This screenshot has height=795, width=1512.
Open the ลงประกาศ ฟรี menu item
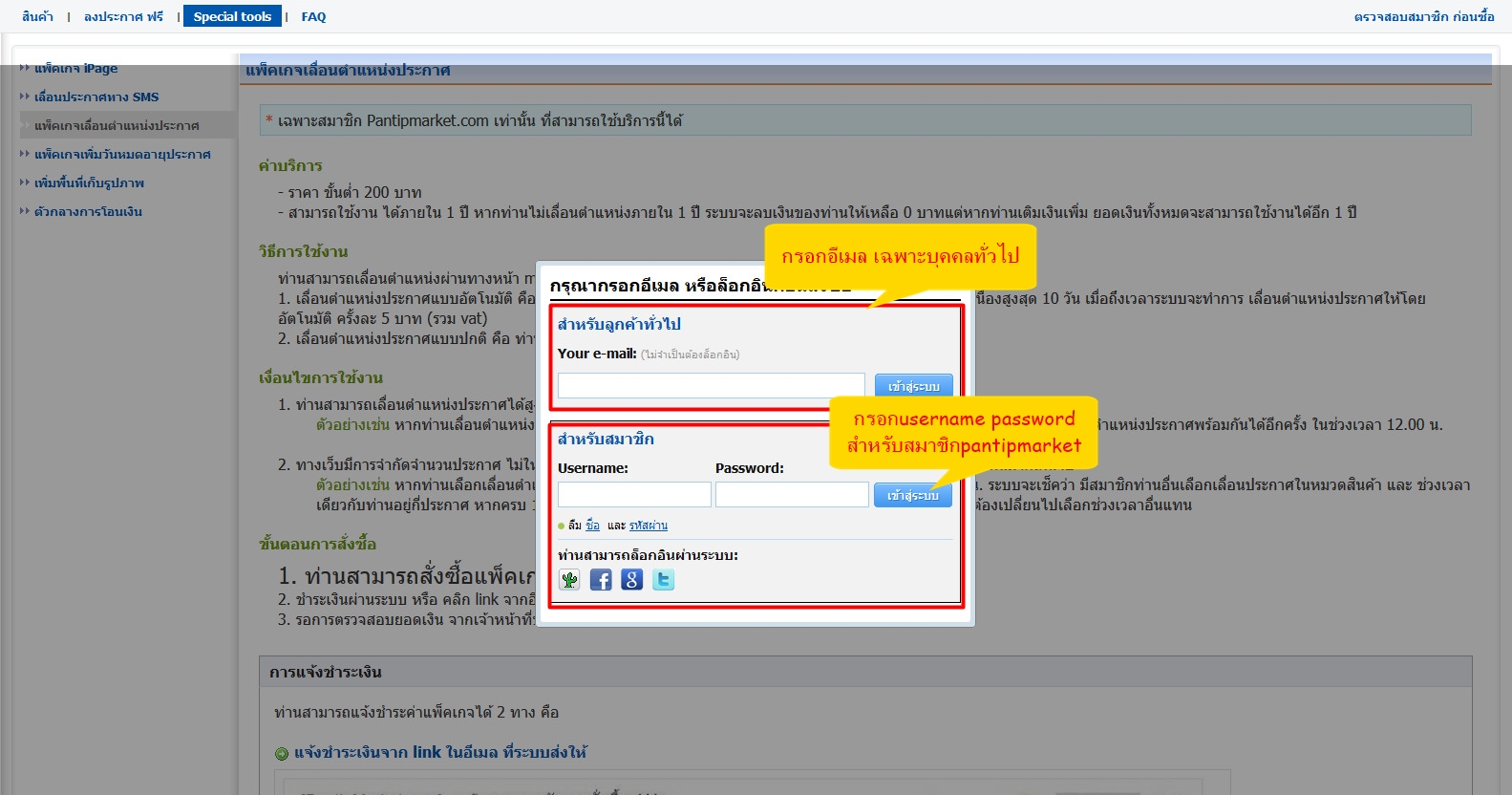pyautogui.click(x=123, y=16)
